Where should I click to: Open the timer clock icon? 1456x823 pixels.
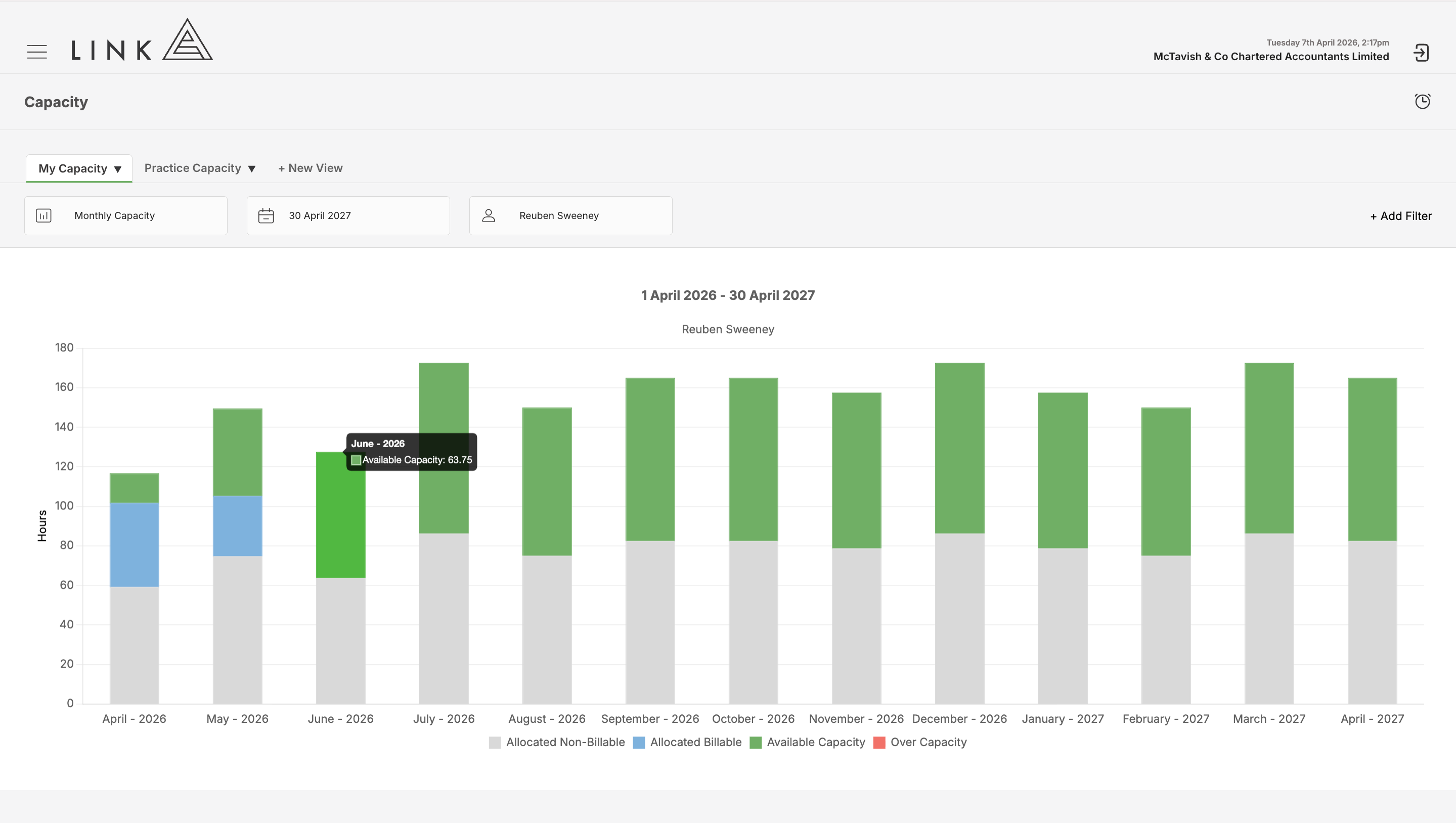point(1422,101)
